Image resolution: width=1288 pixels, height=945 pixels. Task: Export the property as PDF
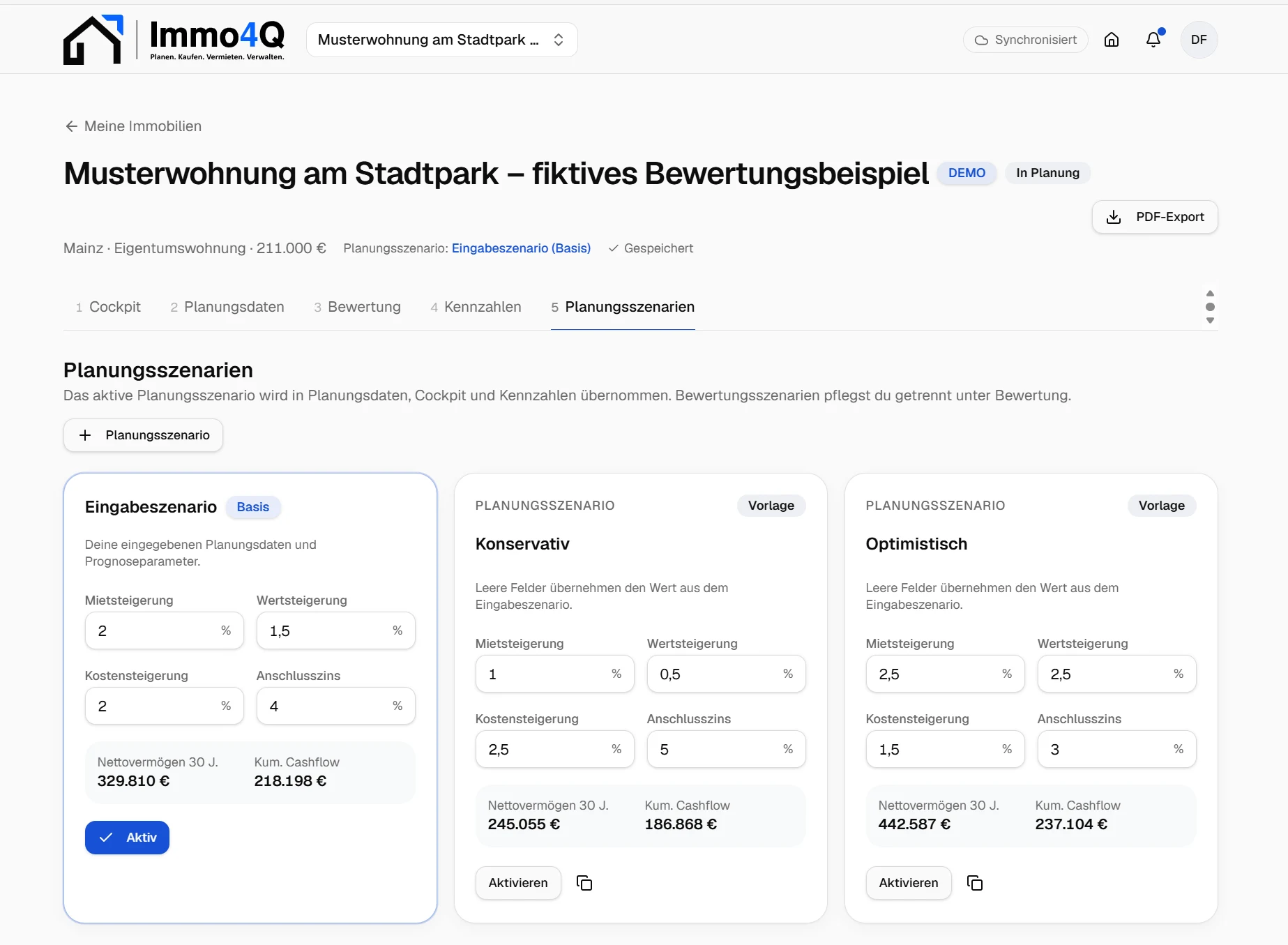click(1155, 217)
